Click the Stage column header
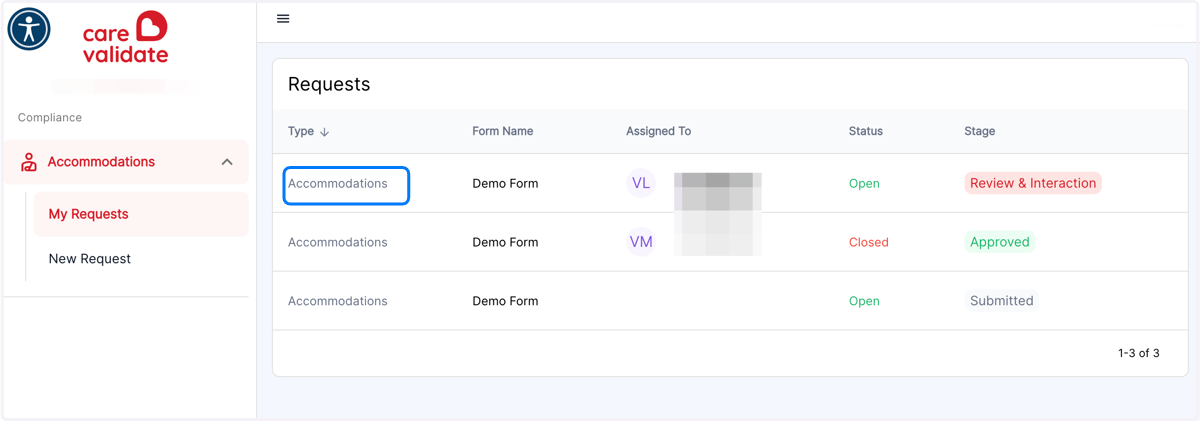The width and height of the screenshot is (1200, 421). (x=980, y=131)
